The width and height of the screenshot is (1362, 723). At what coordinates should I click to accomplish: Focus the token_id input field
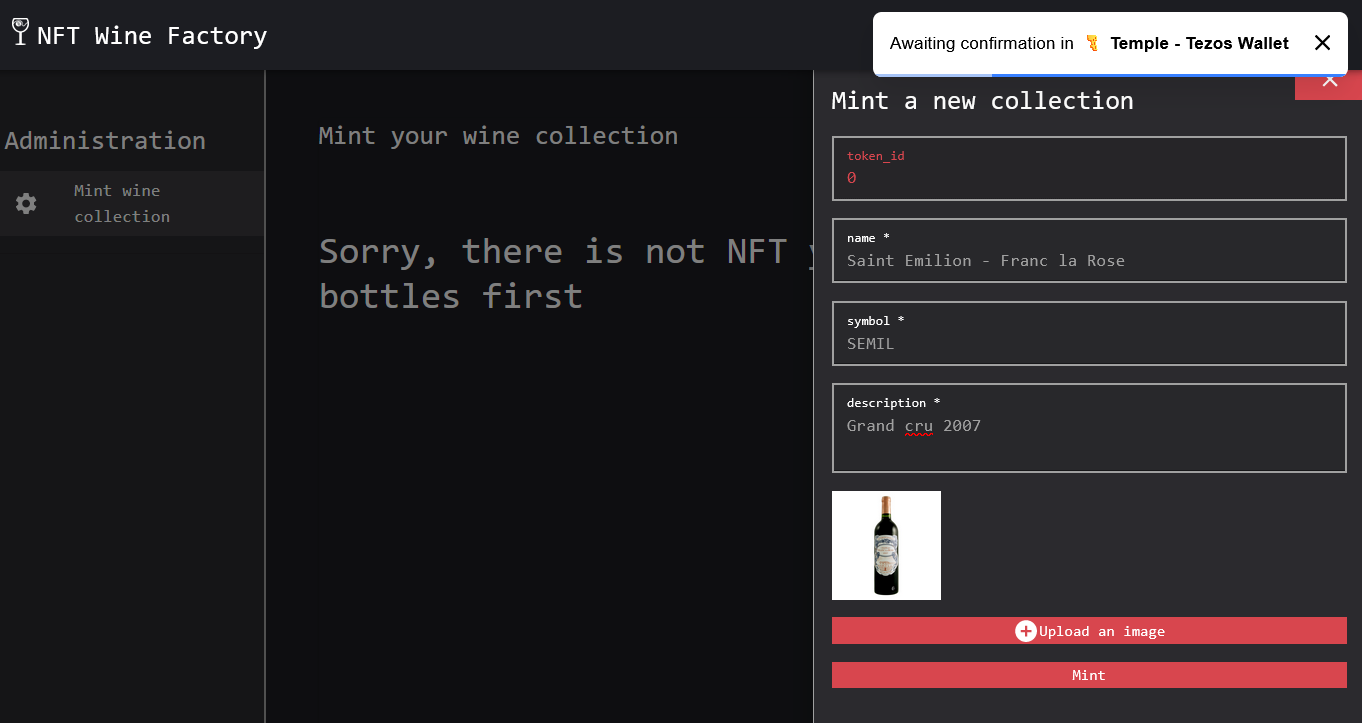point(1088,178)
